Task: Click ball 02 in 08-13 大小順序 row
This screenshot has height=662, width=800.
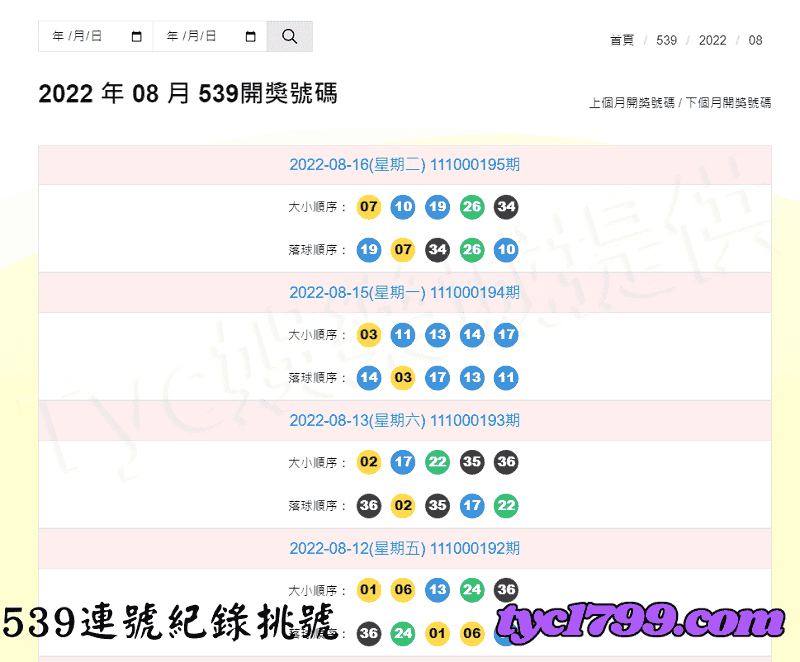Action: click(x=369, y=463)
